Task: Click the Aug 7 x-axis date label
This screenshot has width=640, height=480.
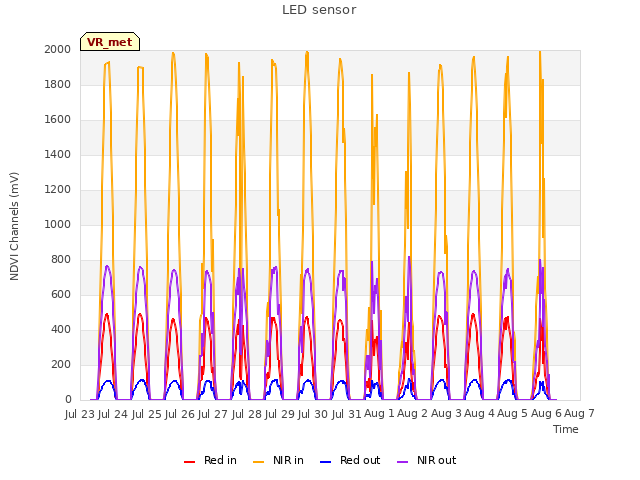Action: click(x=579, y=413)
